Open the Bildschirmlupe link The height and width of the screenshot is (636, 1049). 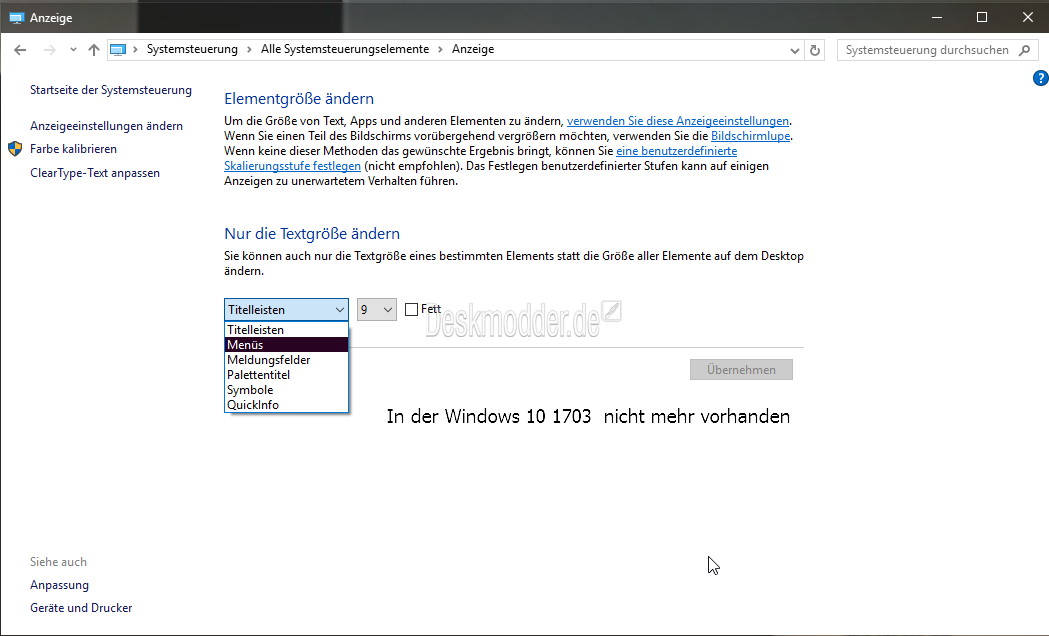[x=750, y=136]
